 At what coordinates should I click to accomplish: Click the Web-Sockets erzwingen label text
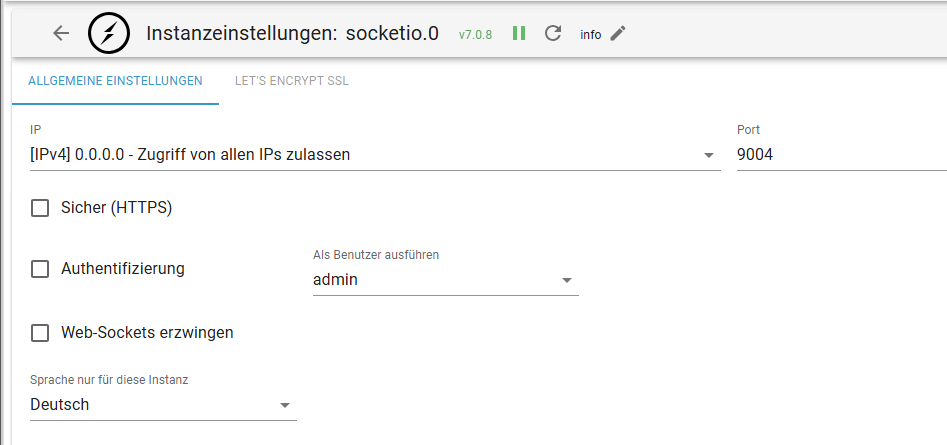[147, 333]
